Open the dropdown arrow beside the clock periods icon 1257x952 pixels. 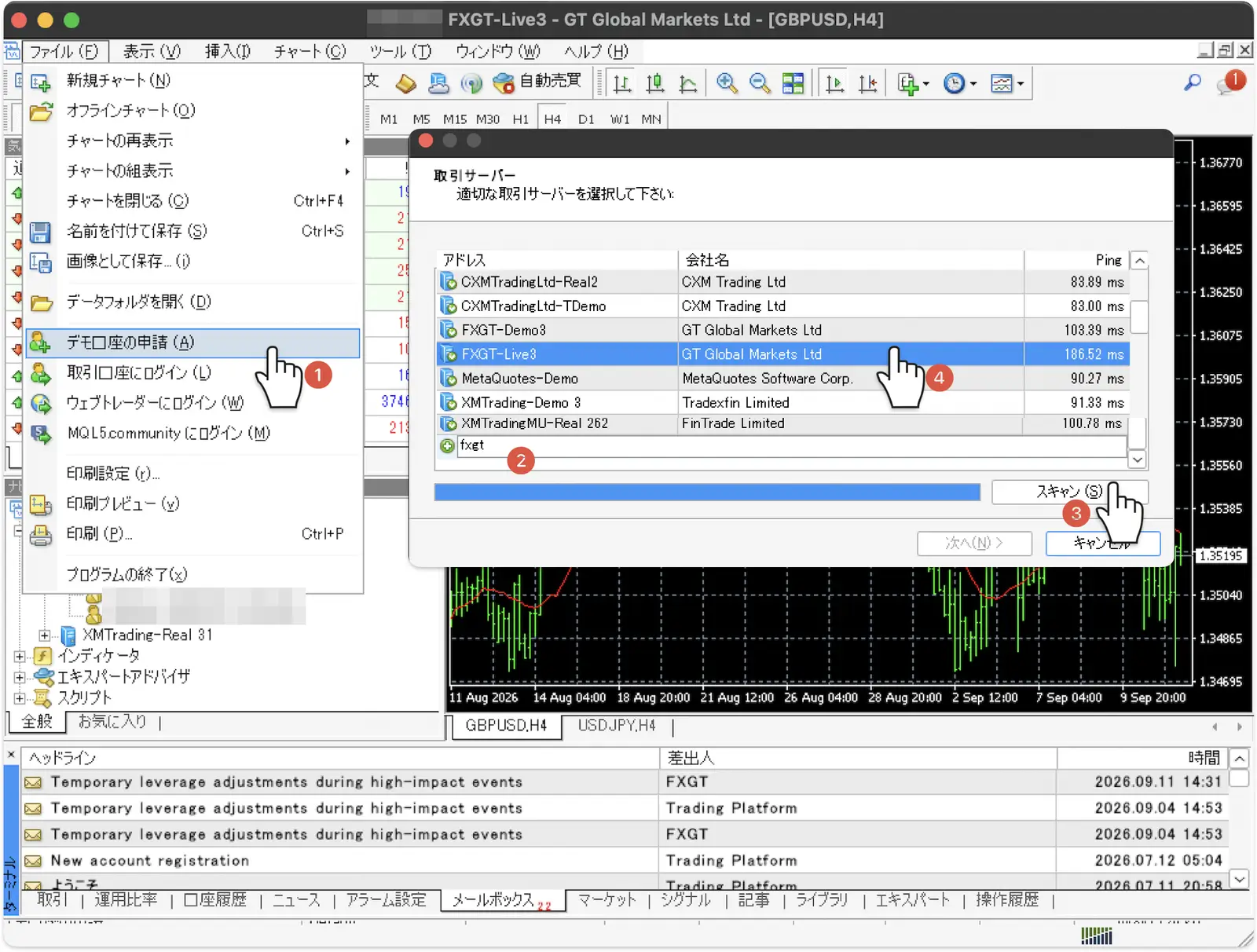coord(973,84)
